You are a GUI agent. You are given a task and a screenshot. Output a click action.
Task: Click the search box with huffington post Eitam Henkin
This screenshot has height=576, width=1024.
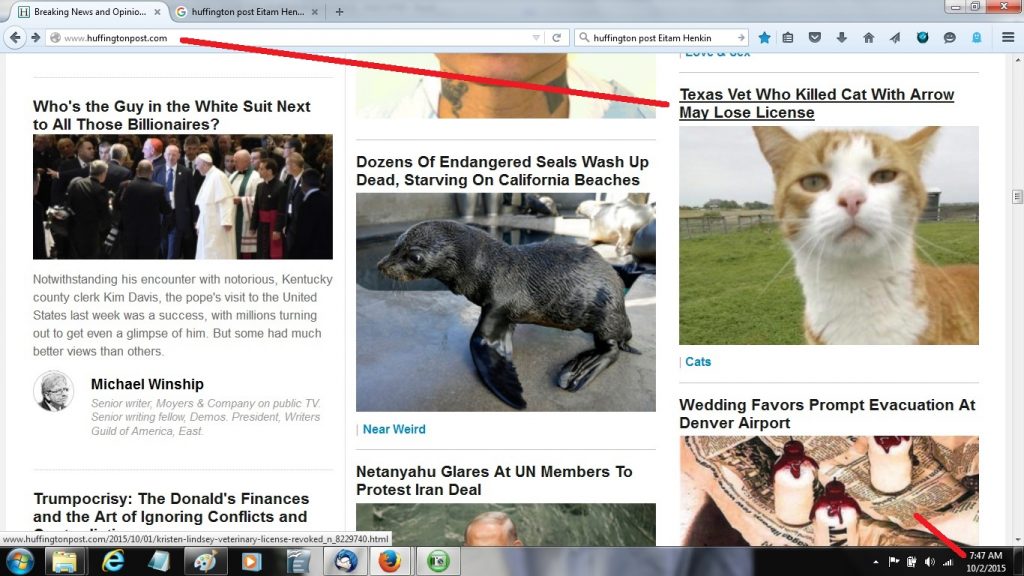click(x=663, y=38)
